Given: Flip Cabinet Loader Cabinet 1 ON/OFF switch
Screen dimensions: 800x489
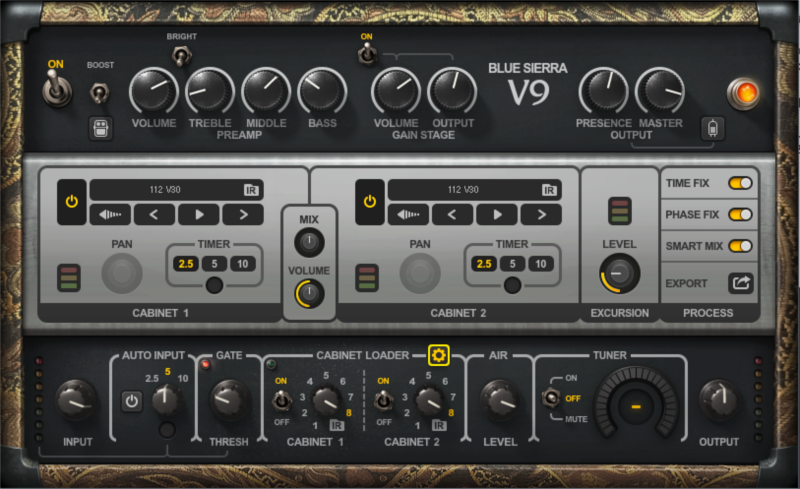Looking at the screenshot, I should tap(281, 401).
